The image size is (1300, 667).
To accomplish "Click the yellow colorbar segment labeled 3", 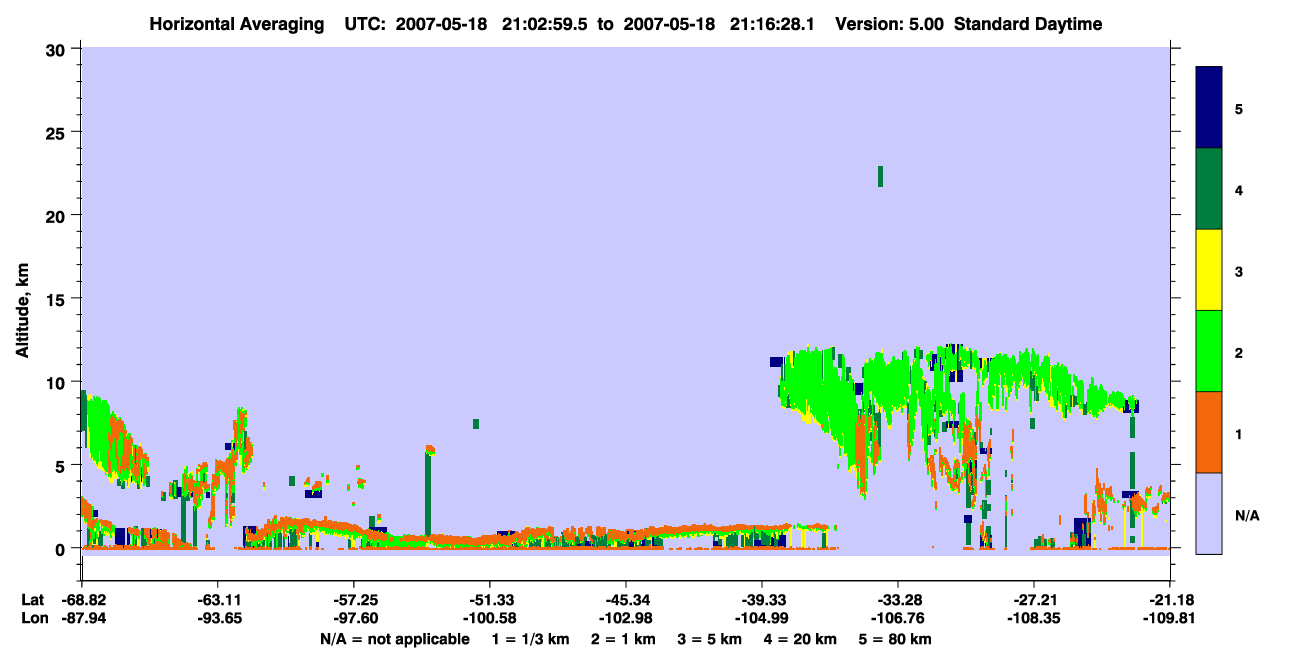I will (x=1209, y=270).
